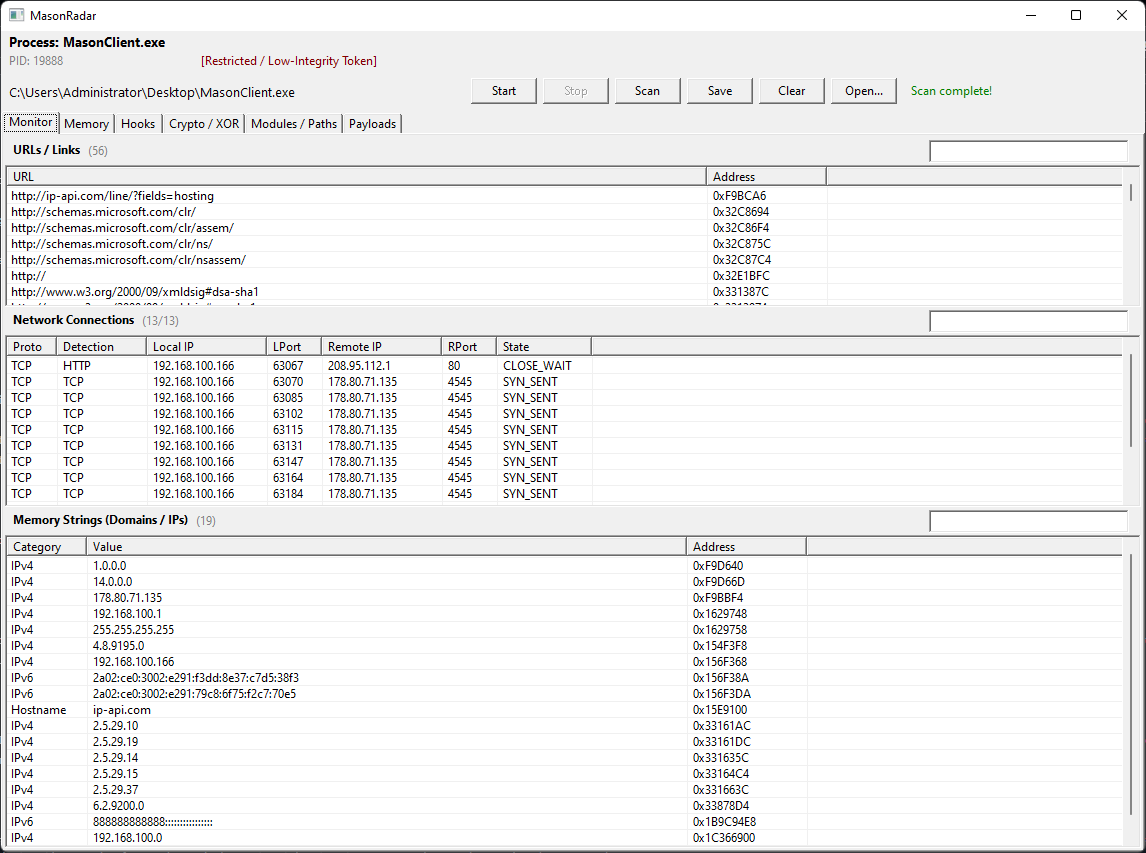Viewport: 1146px width, 853px height.
Task: Select the ip-api.com URL row
Action: [113, 196]
